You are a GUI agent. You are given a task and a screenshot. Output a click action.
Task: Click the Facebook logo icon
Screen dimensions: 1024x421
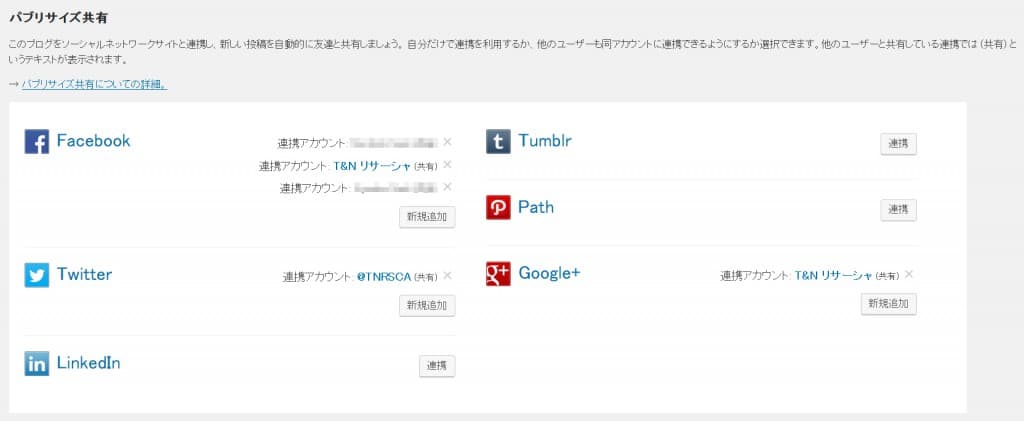37,142
